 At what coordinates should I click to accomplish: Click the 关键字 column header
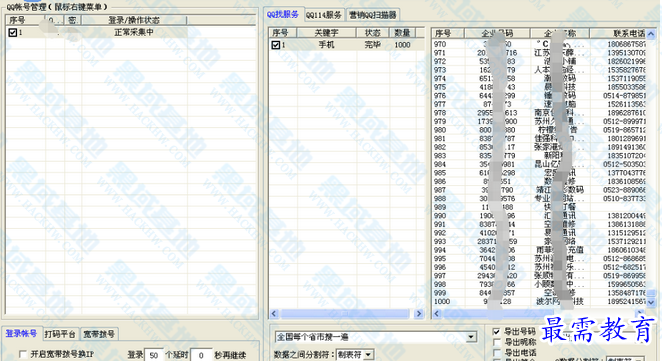(326, 33)
